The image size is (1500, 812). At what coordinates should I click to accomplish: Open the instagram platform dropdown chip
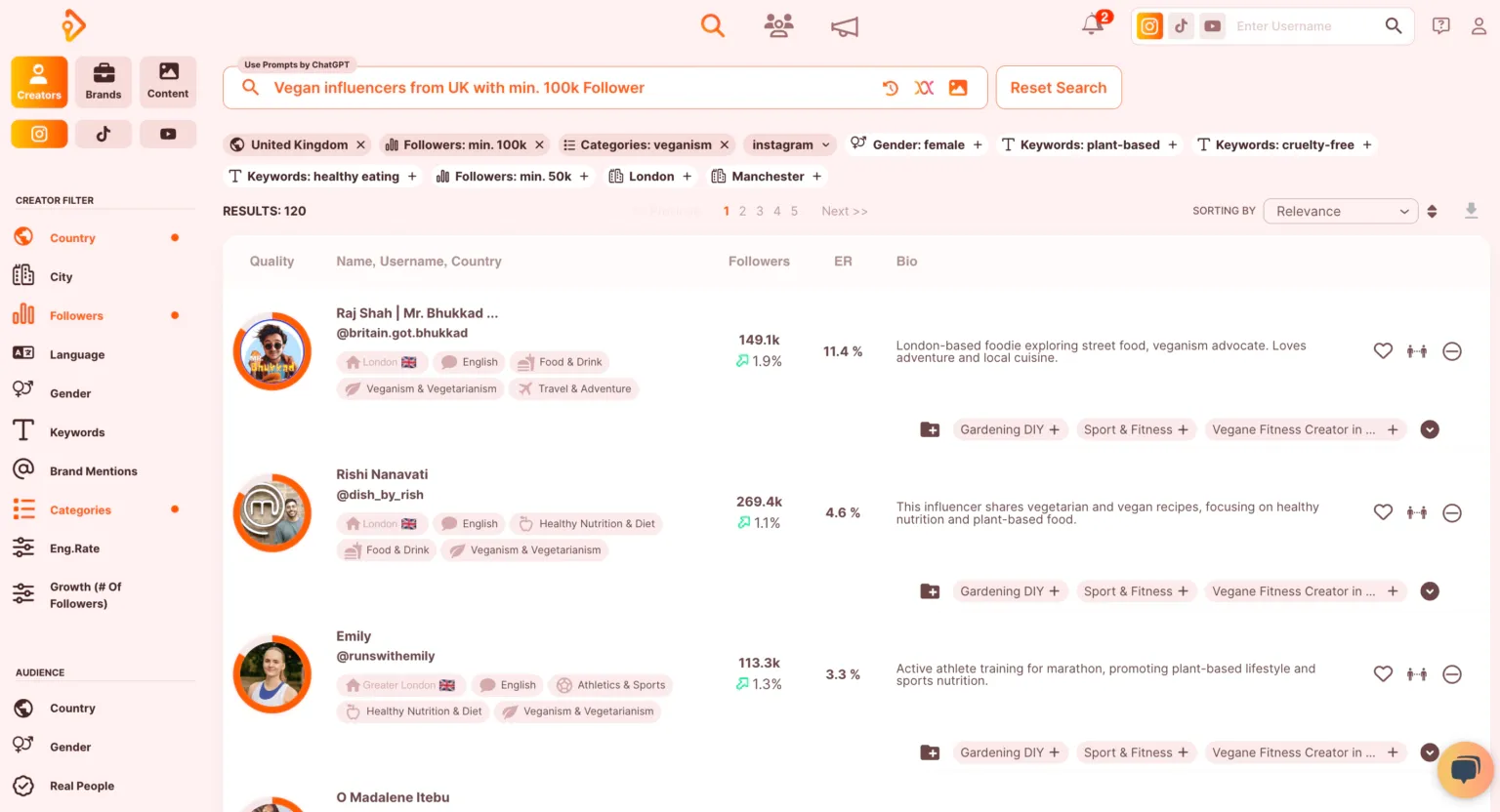(791, 144)
